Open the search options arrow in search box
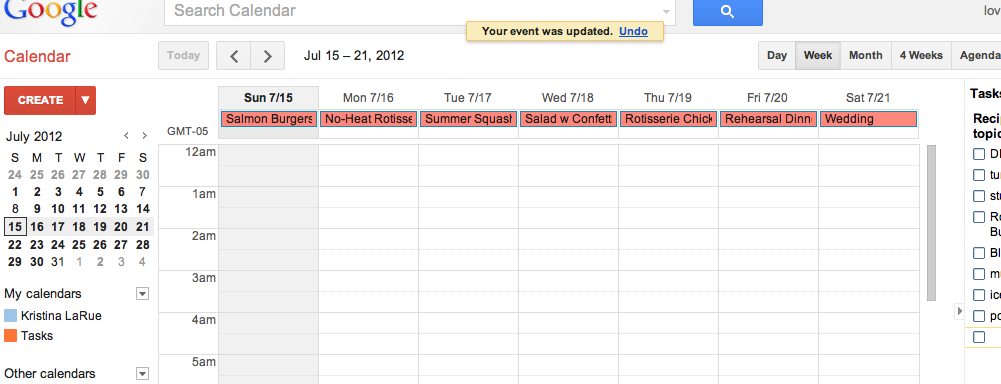Image resolution: width=1001 pixels, height=384 pixels. click(667, 11)
